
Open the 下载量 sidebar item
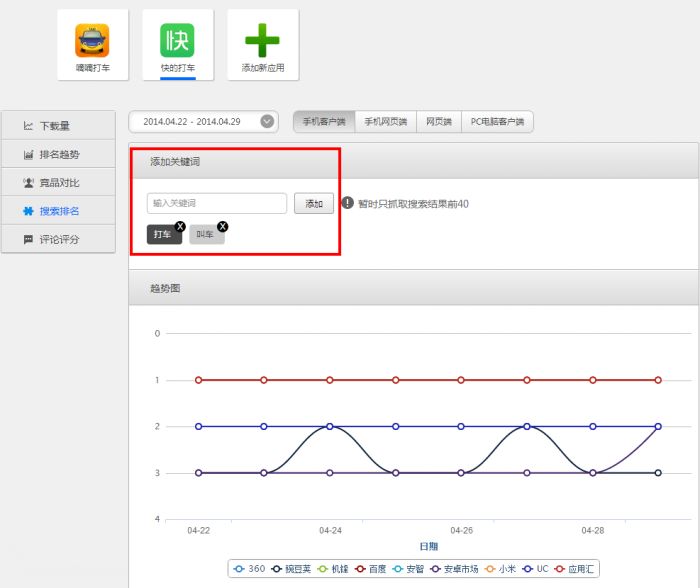click(x=58, y=126)
